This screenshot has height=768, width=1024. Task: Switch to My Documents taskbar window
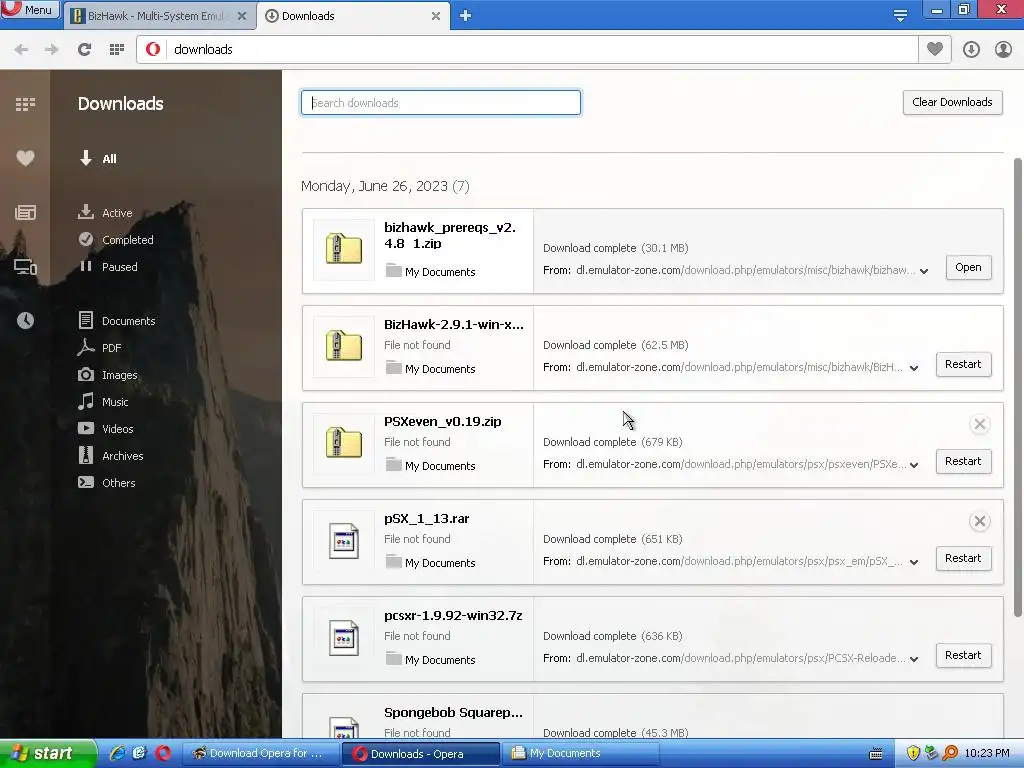coord(581,753)
